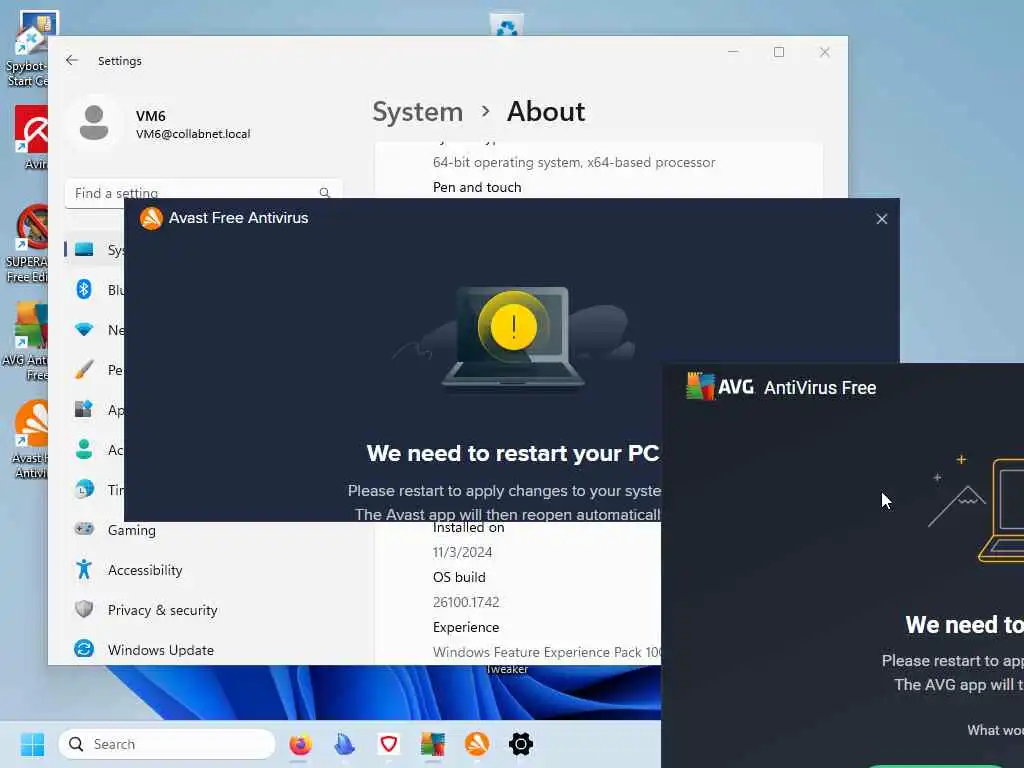The width and height of the screenshot is (1024, 768).
Task: Open the Network category icon in Settings
Action: tap(84, 330)
